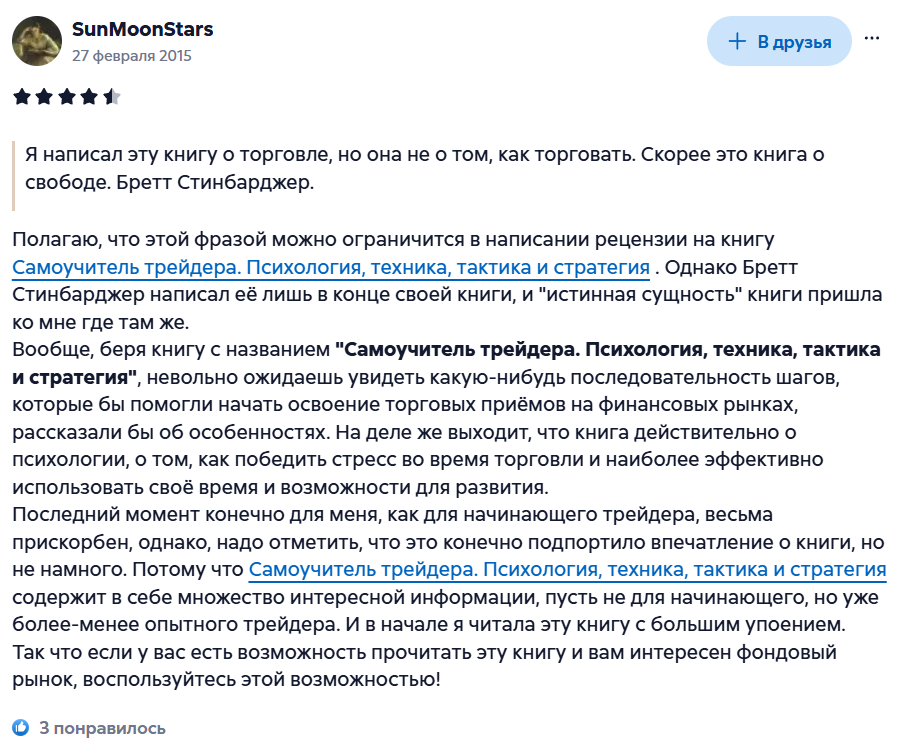Open SunMoonStars user avatar
The width and height of the screenshot is (906, 750).
point(37,41)
